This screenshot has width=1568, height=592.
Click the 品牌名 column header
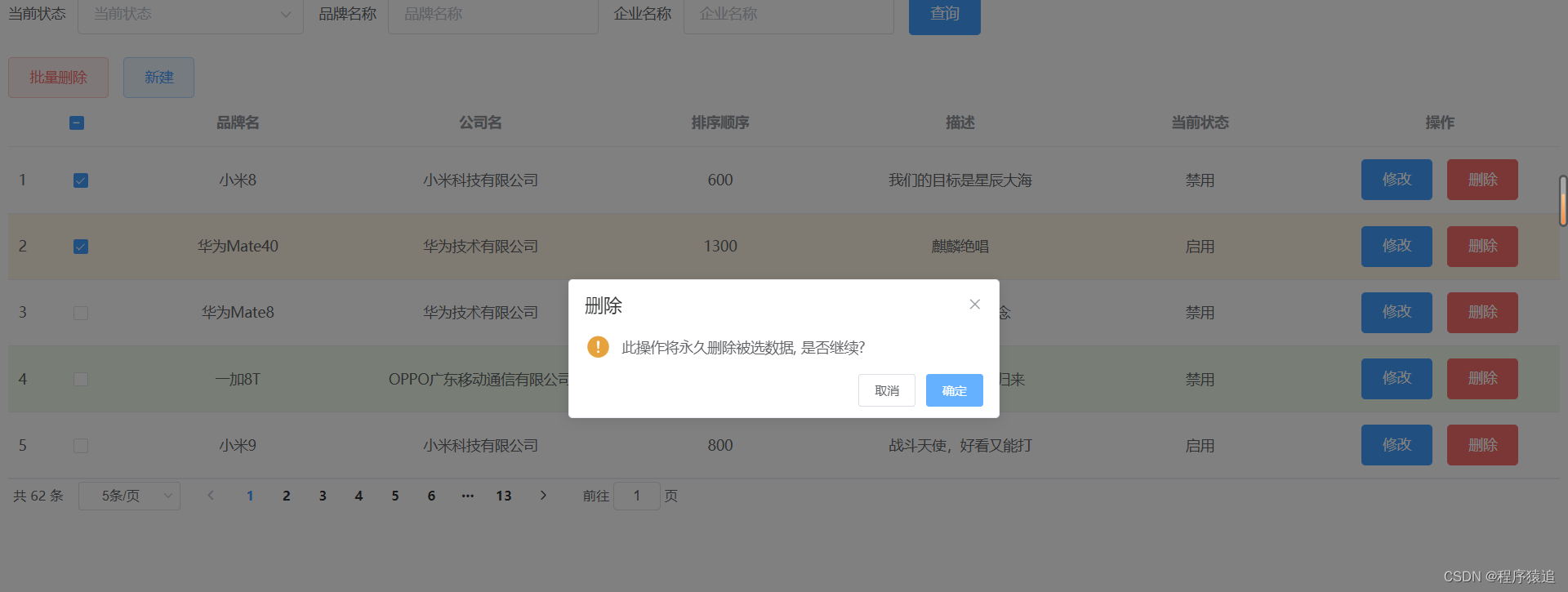[238, 122]
